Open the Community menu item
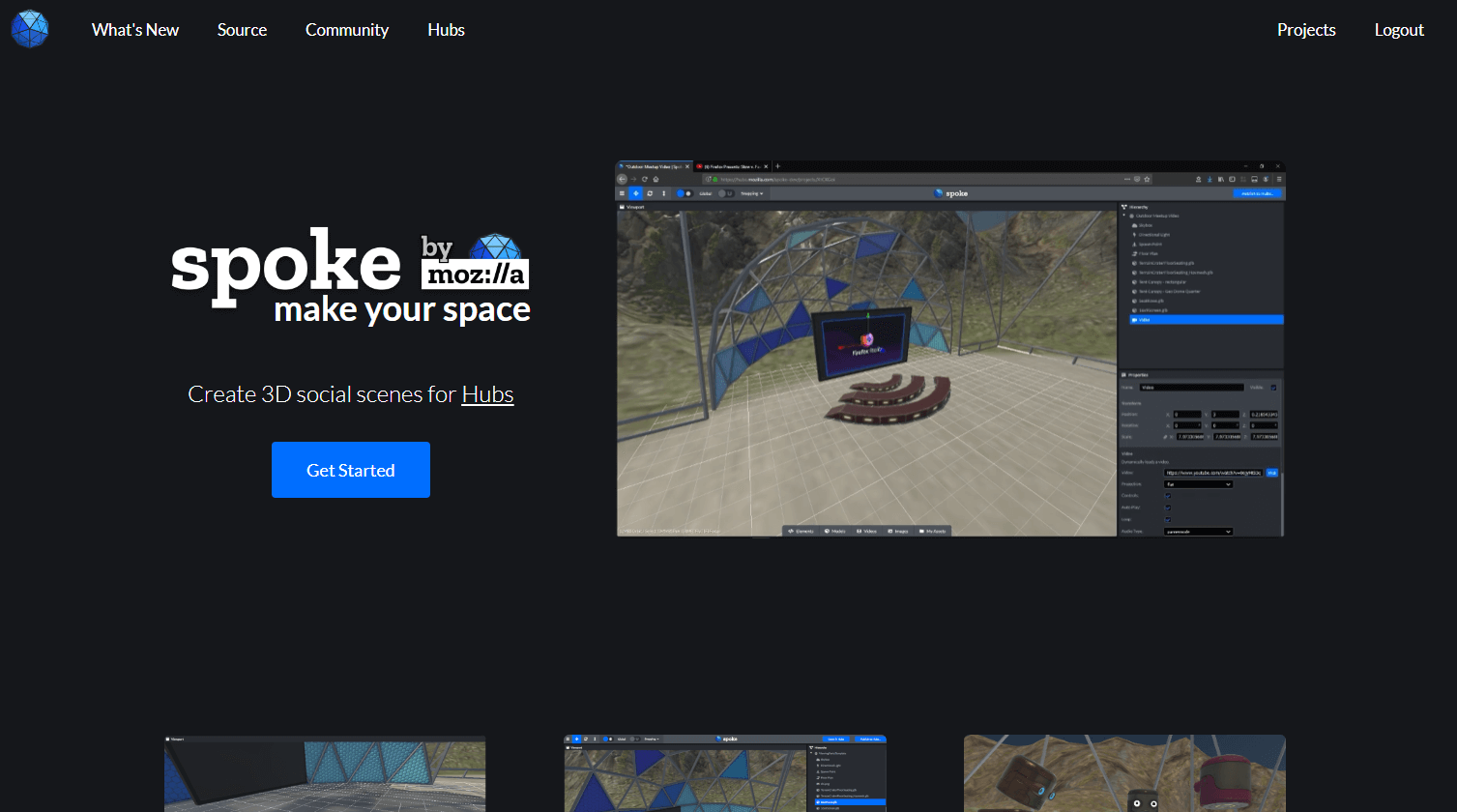Image resolution: width=1457 pixels, height=812 pixels. point(347,30)
